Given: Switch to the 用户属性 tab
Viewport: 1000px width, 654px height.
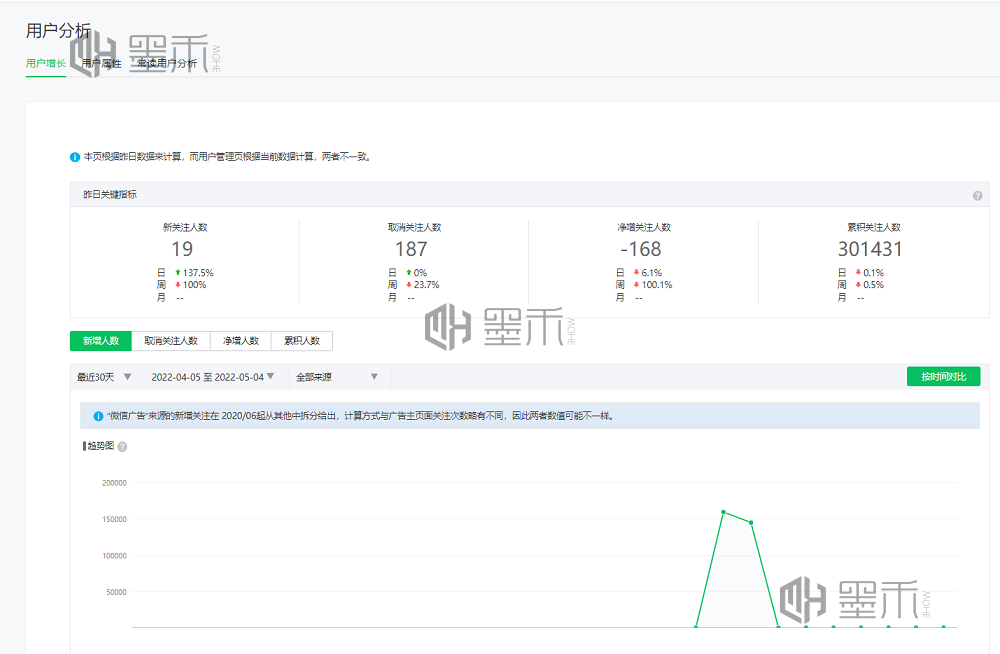Looking at the screenshot, I should coord(102,63).
